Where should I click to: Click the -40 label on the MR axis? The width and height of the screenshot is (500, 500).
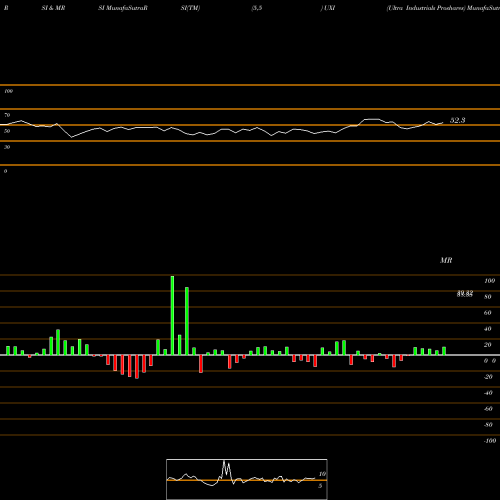pos(488,393)
